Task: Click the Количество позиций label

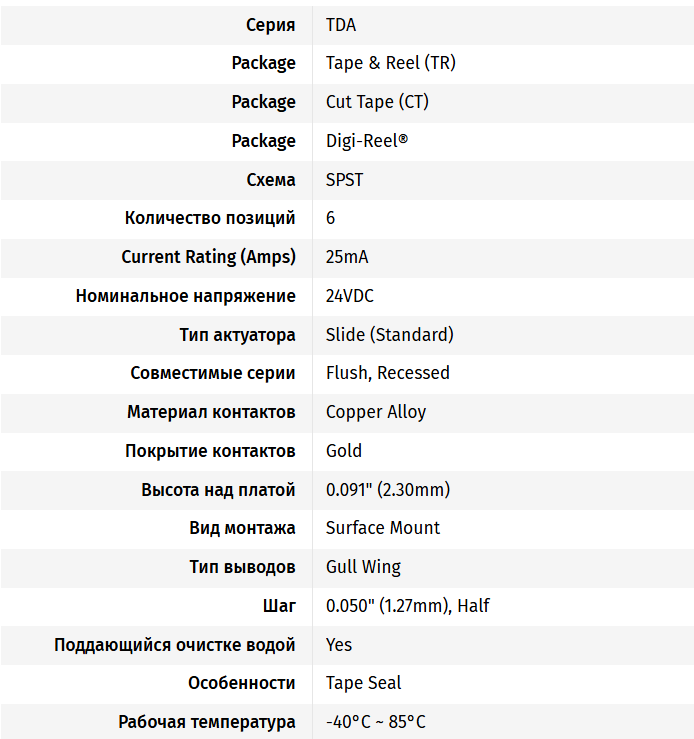Action: coord(210,218)
